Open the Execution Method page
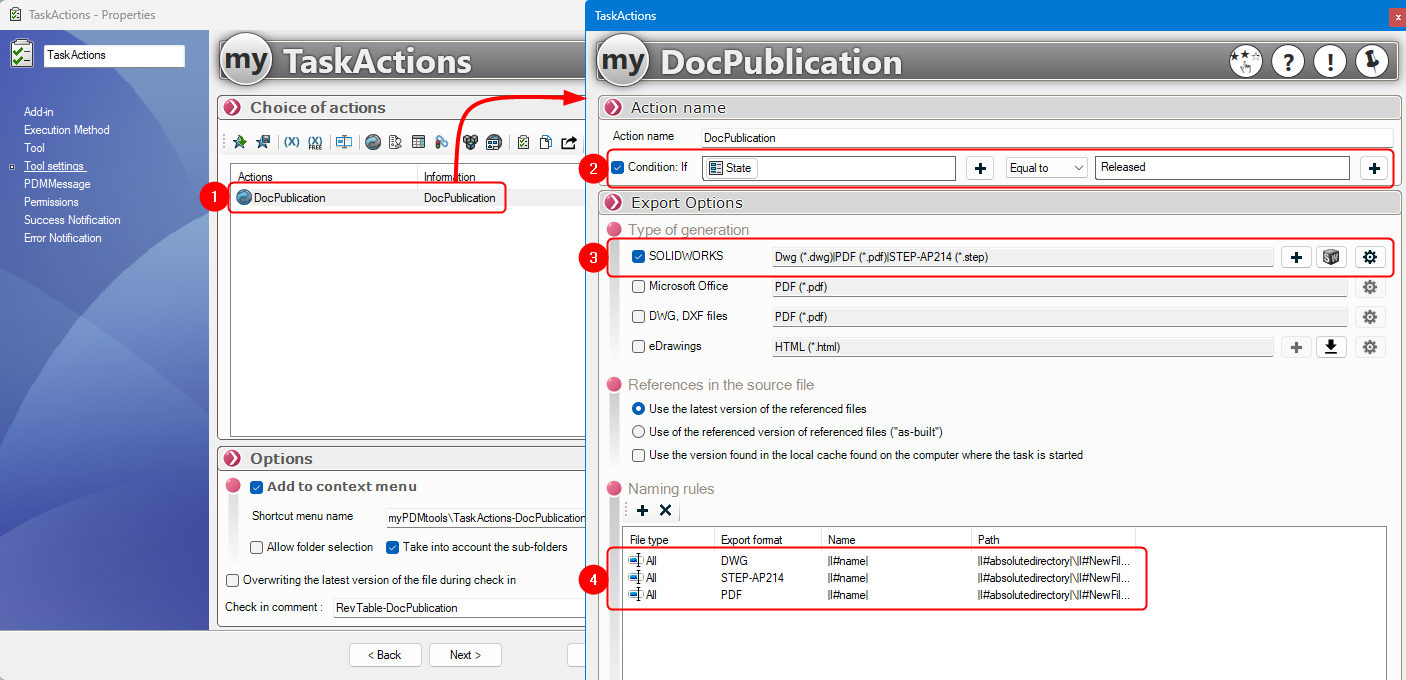This screenshot has height=680, width=1406. pyautogui.click(x=67, y=130)
